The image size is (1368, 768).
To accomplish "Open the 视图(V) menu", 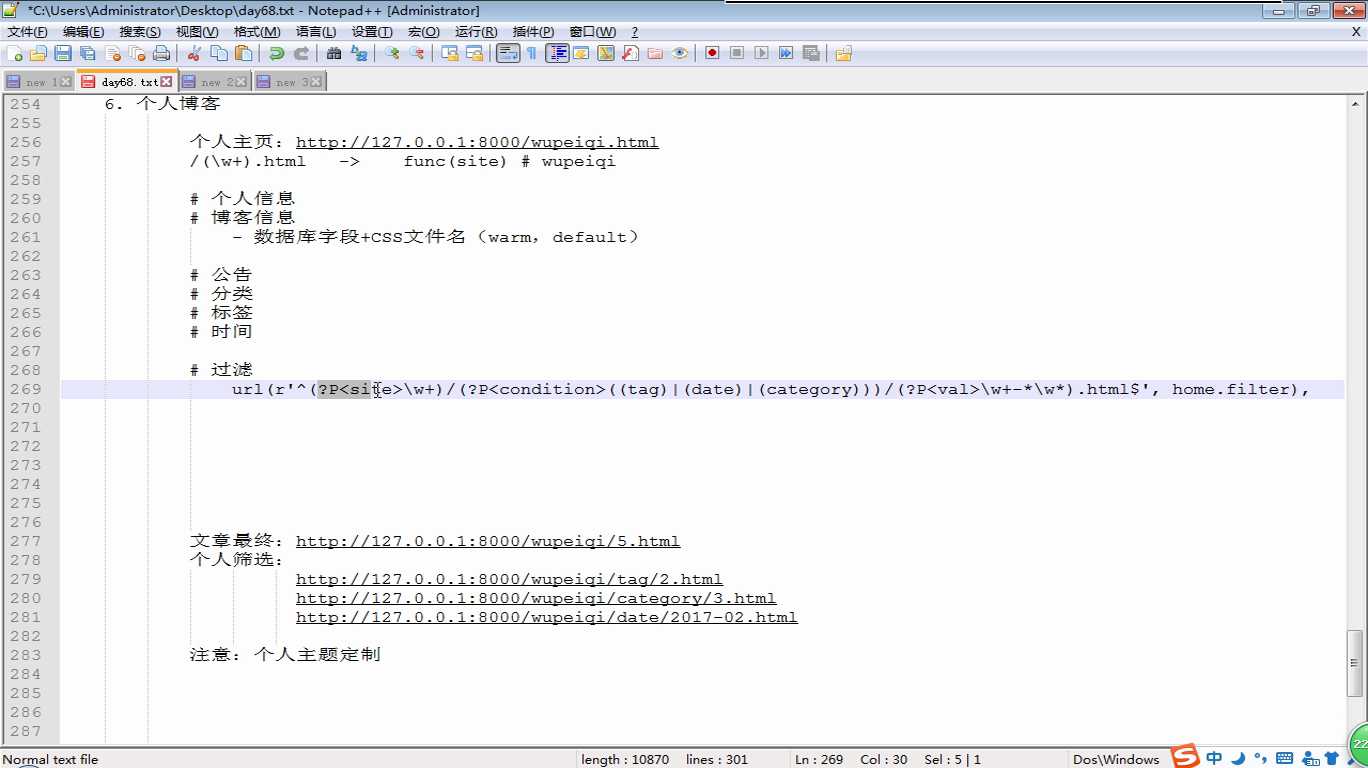I will [197, 32].
